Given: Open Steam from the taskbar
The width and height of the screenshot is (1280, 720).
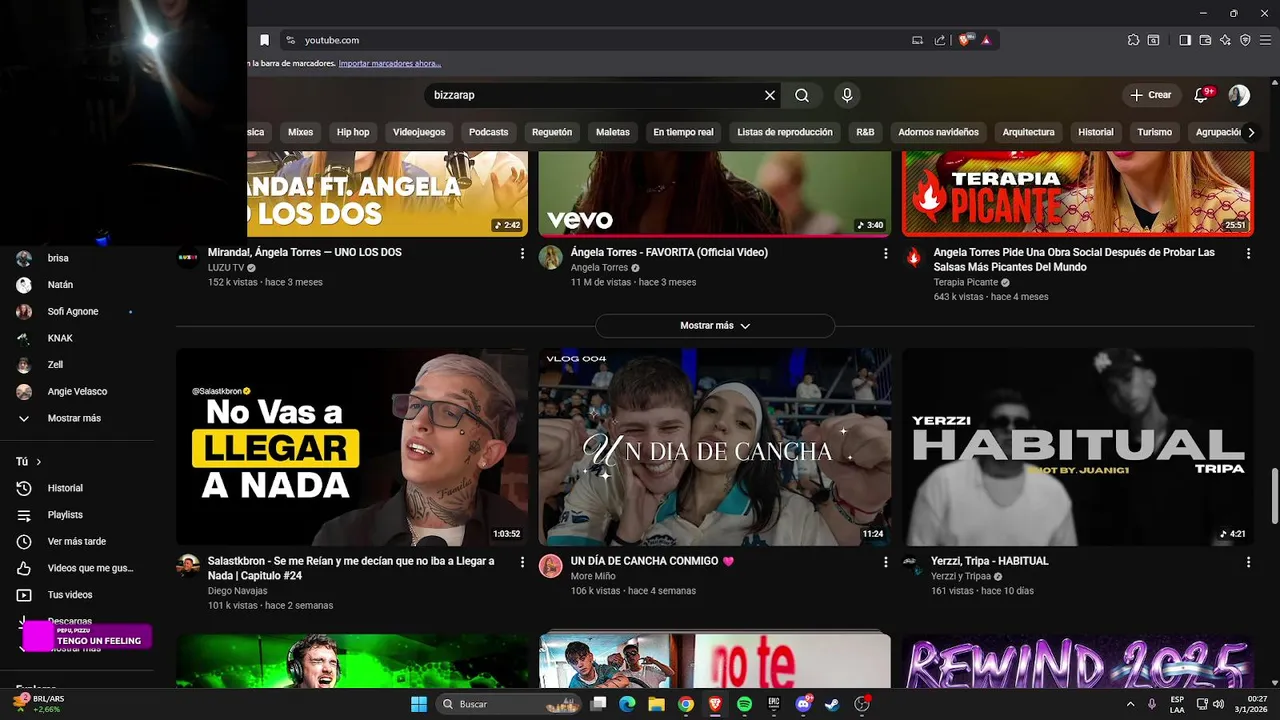Looking at the screenshot, I should coord(832,704).
